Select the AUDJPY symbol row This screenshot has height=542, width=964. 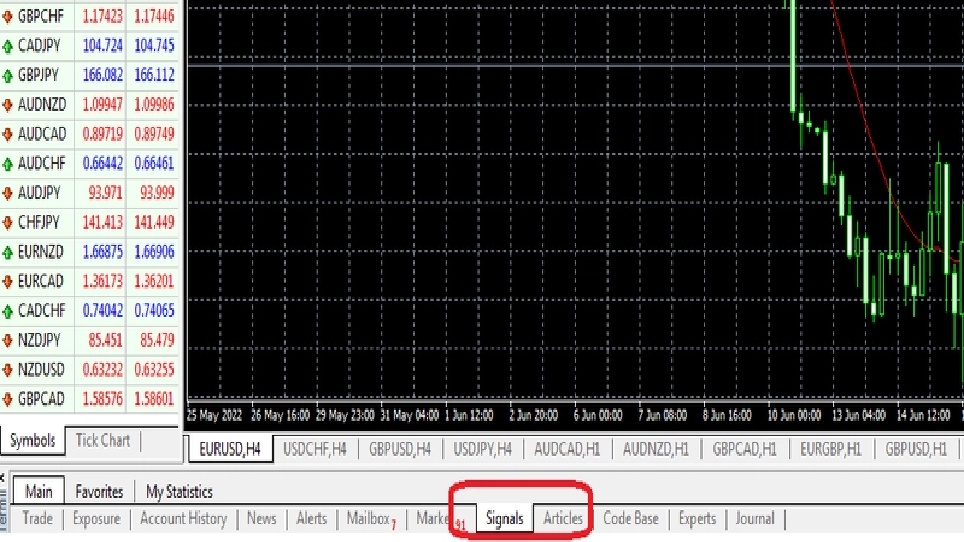90,192
